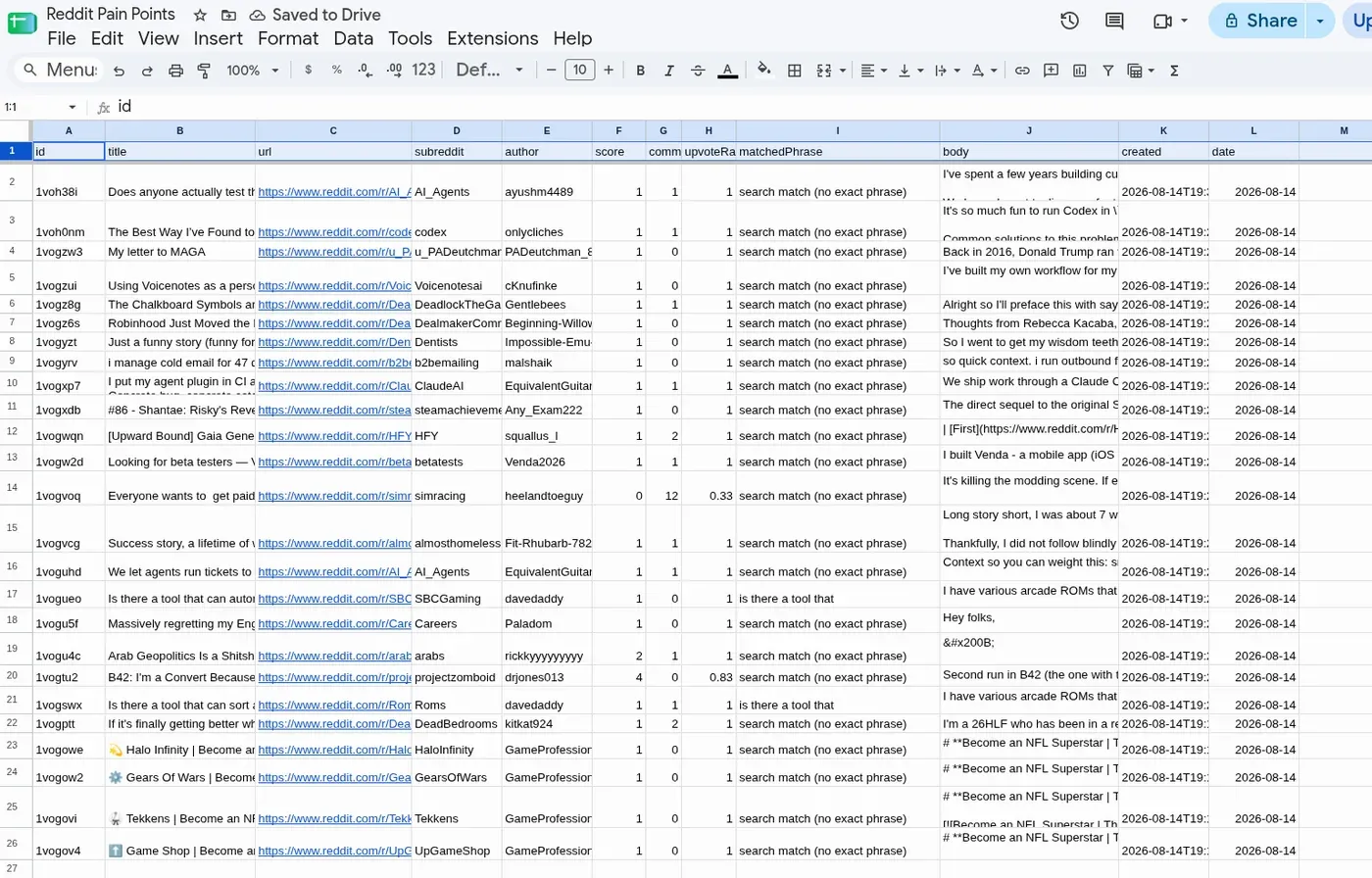This screenshot has width=1372, height=878.
Task: Open the Insert menu
Action: tap(218, 38)
